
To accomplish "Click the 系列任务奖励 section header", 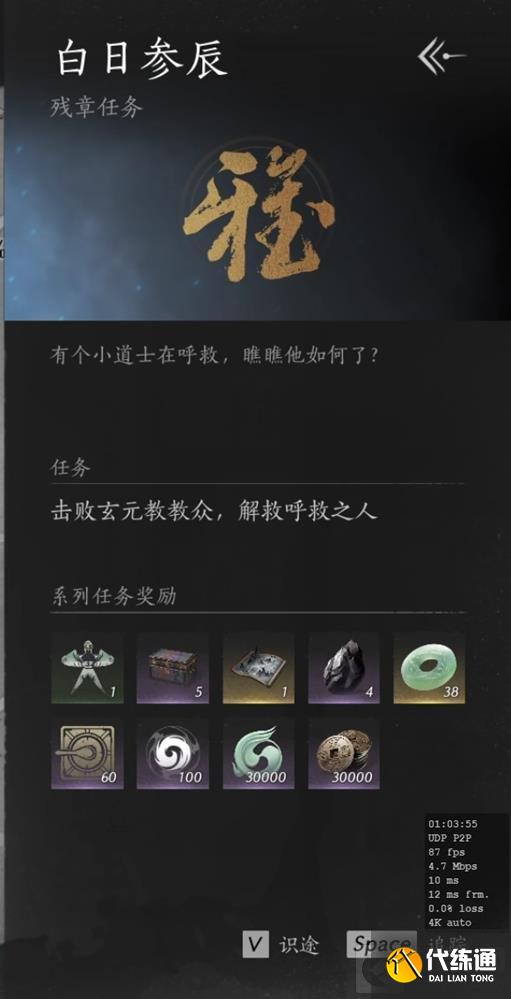I will coord(113,597).
